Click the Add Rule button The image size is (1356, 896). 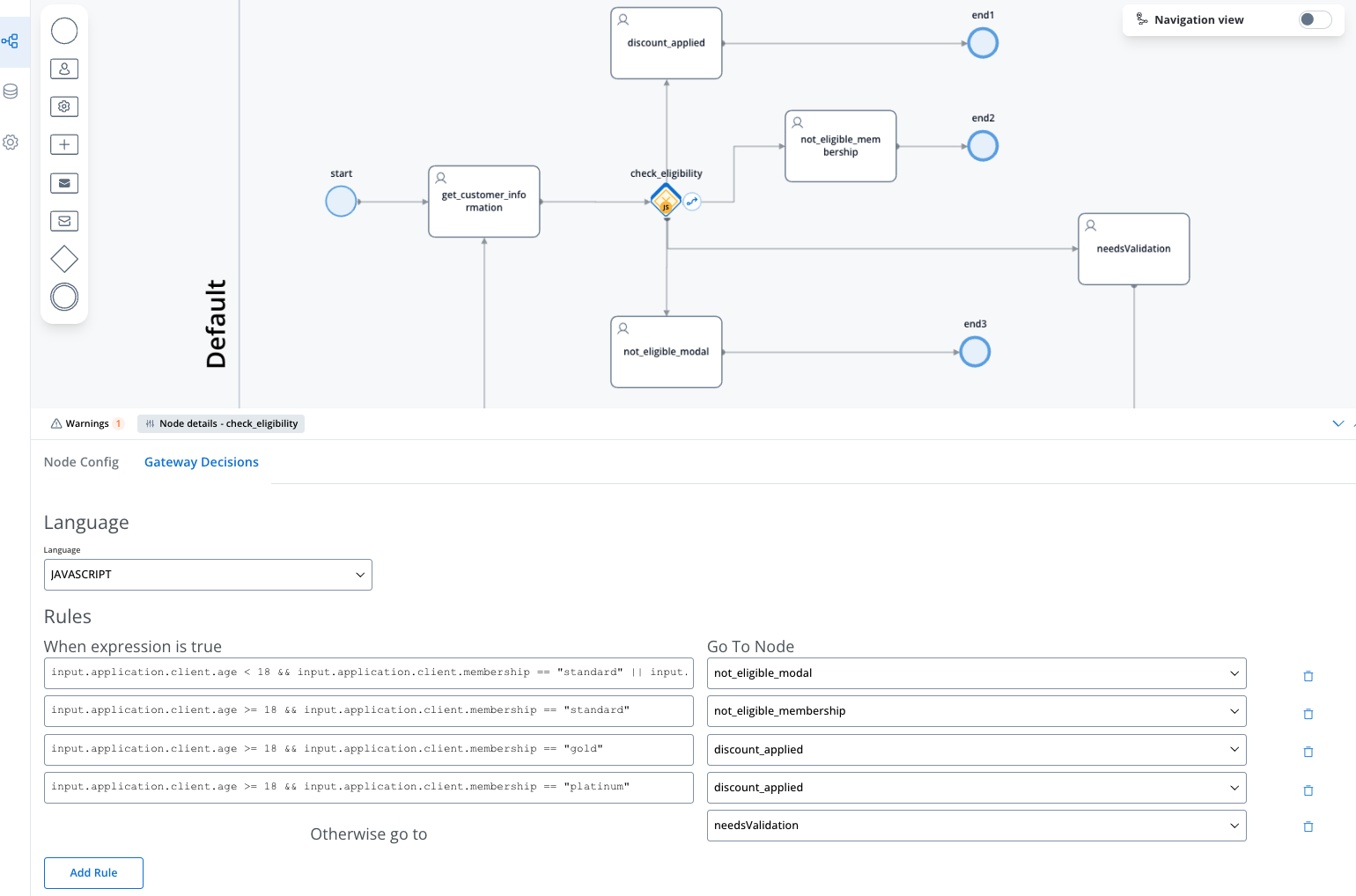tap(93, 873)
